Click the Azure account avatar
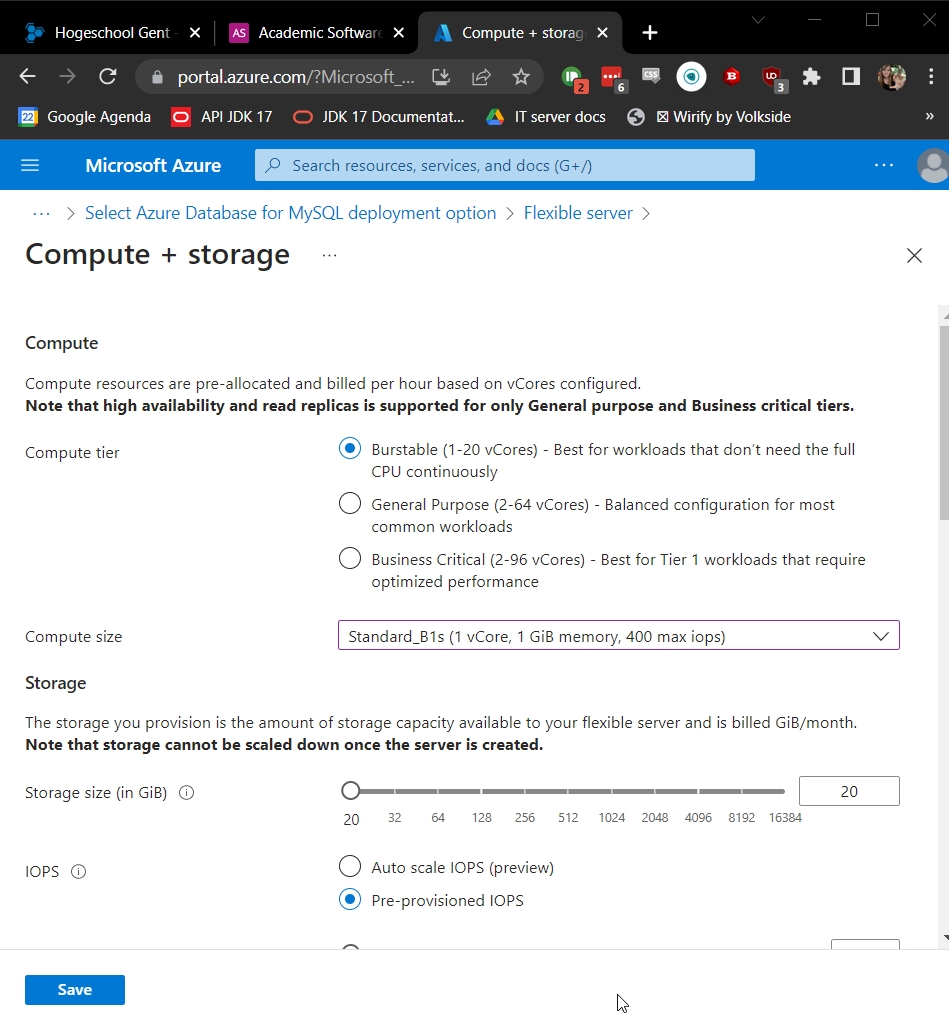The image size is (949, 1023). click(932, 165)
